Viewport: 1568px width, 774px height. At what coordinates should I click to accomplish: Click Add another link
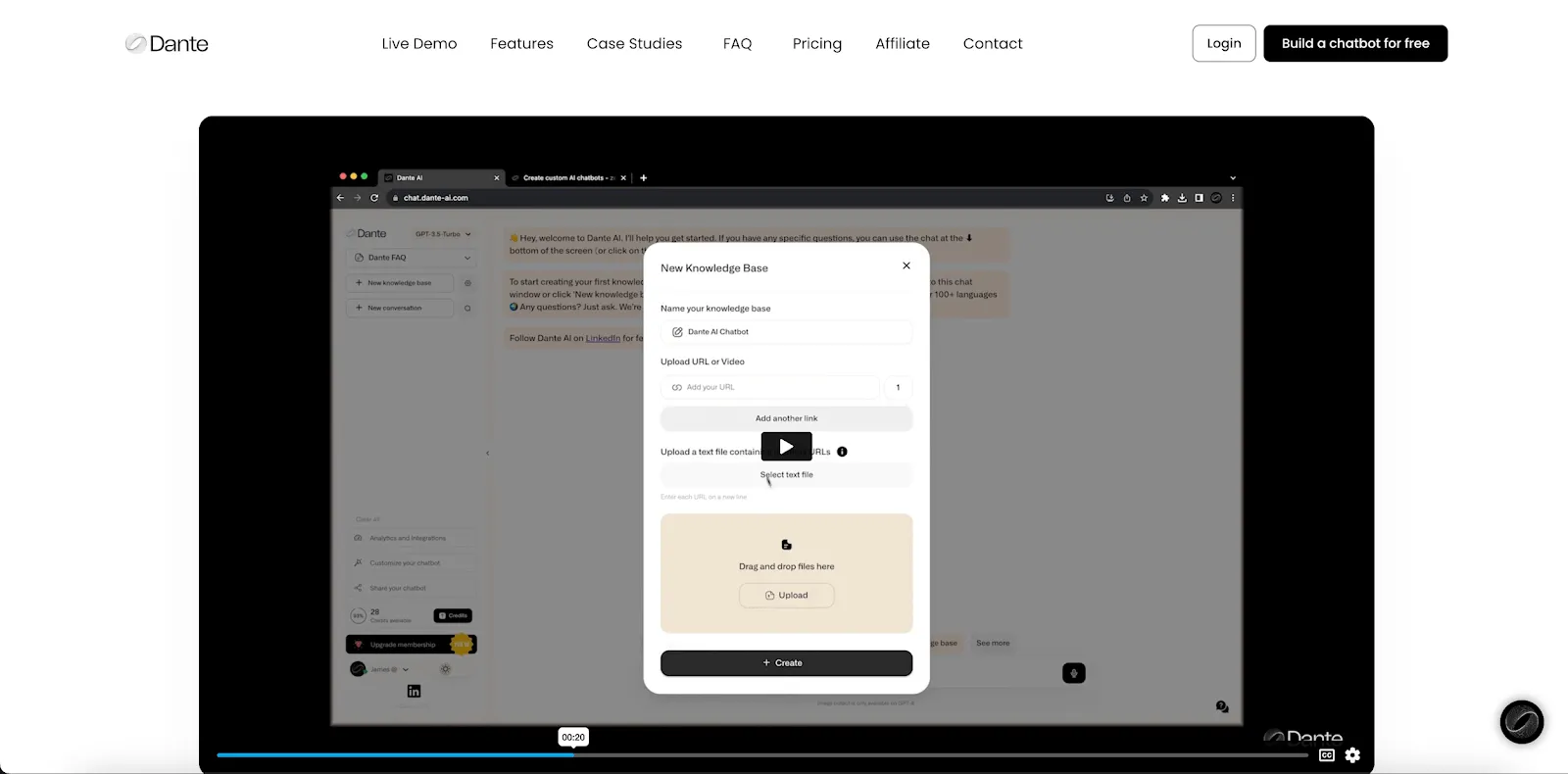tap(787, 418)
